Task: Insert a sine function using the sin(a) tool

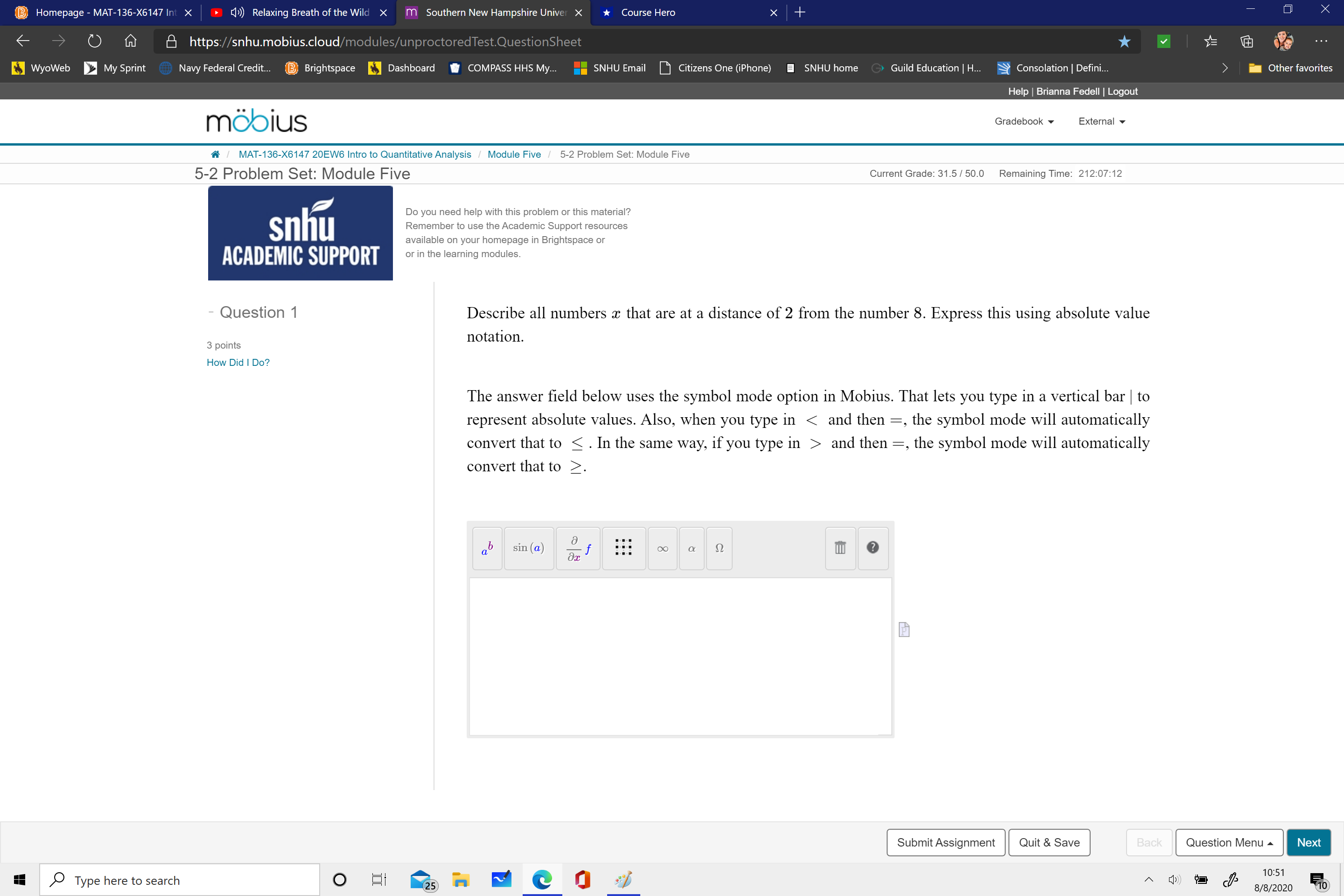Action: pos(529,548)
